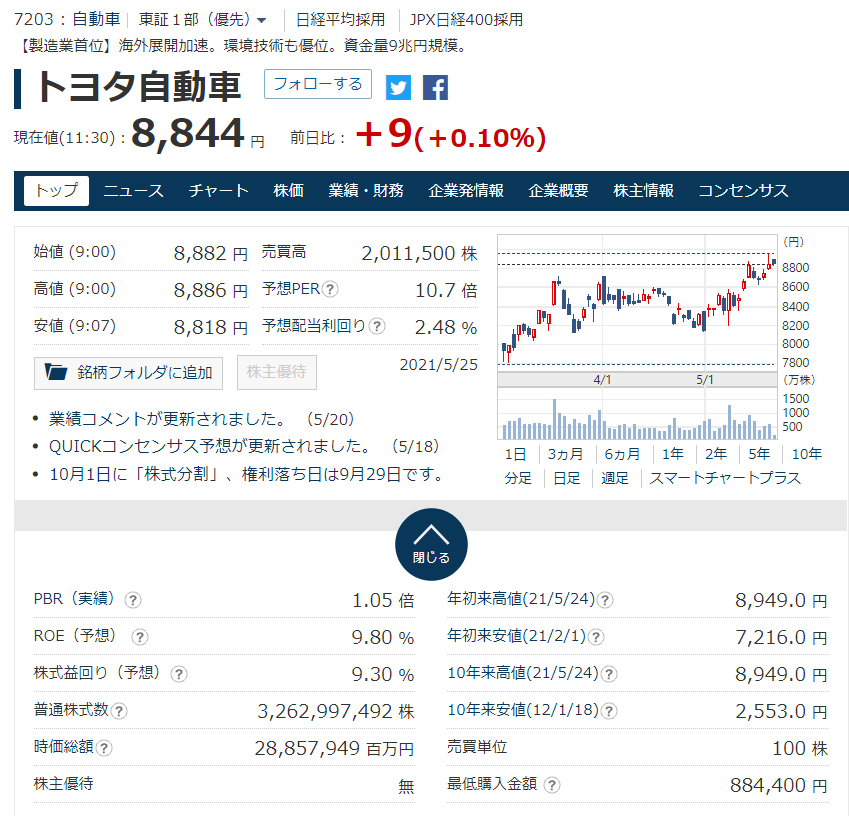The height and width of the screenshot is (816, 849).
Task: Click the trading volume bar chart
Action: 637,414
